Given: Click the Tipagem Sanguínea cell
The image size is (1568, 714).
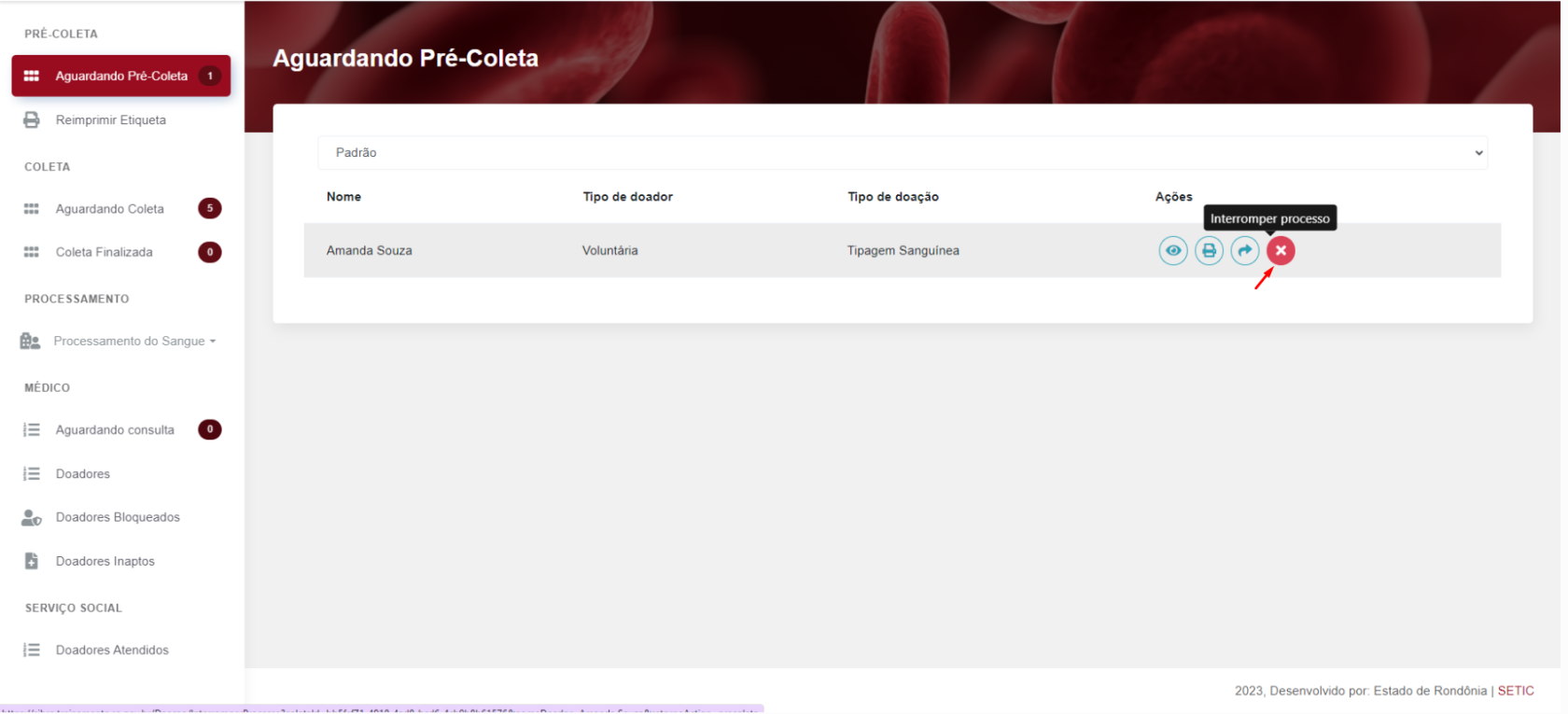Looking at the screenshot, I should tap(903, 250).
